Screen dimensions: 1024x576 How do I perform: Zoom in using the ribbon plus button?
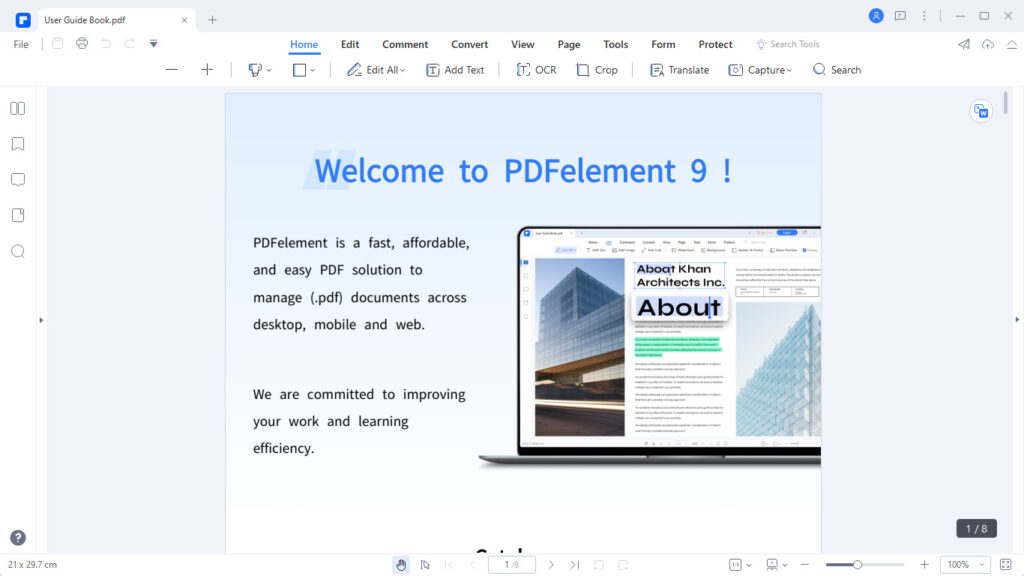coord(207,69)
